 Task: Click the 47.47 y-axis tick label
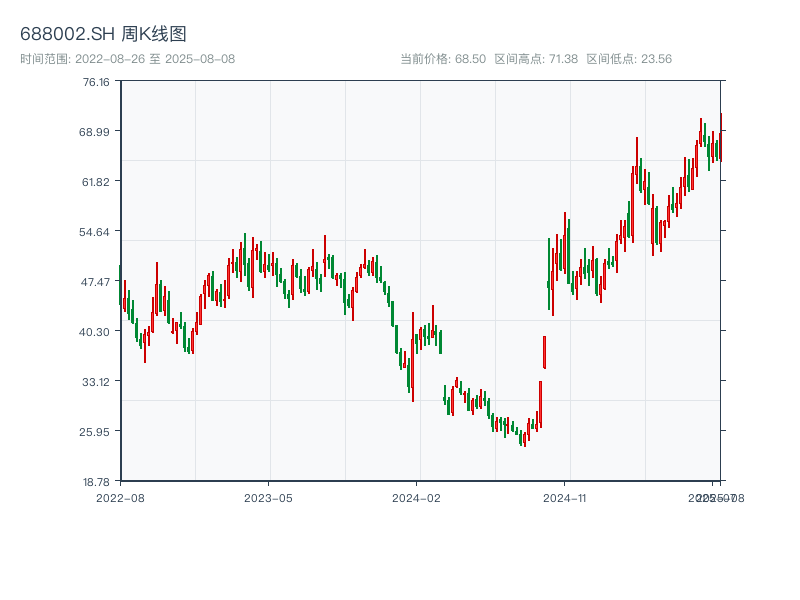[x=96, y=282]
